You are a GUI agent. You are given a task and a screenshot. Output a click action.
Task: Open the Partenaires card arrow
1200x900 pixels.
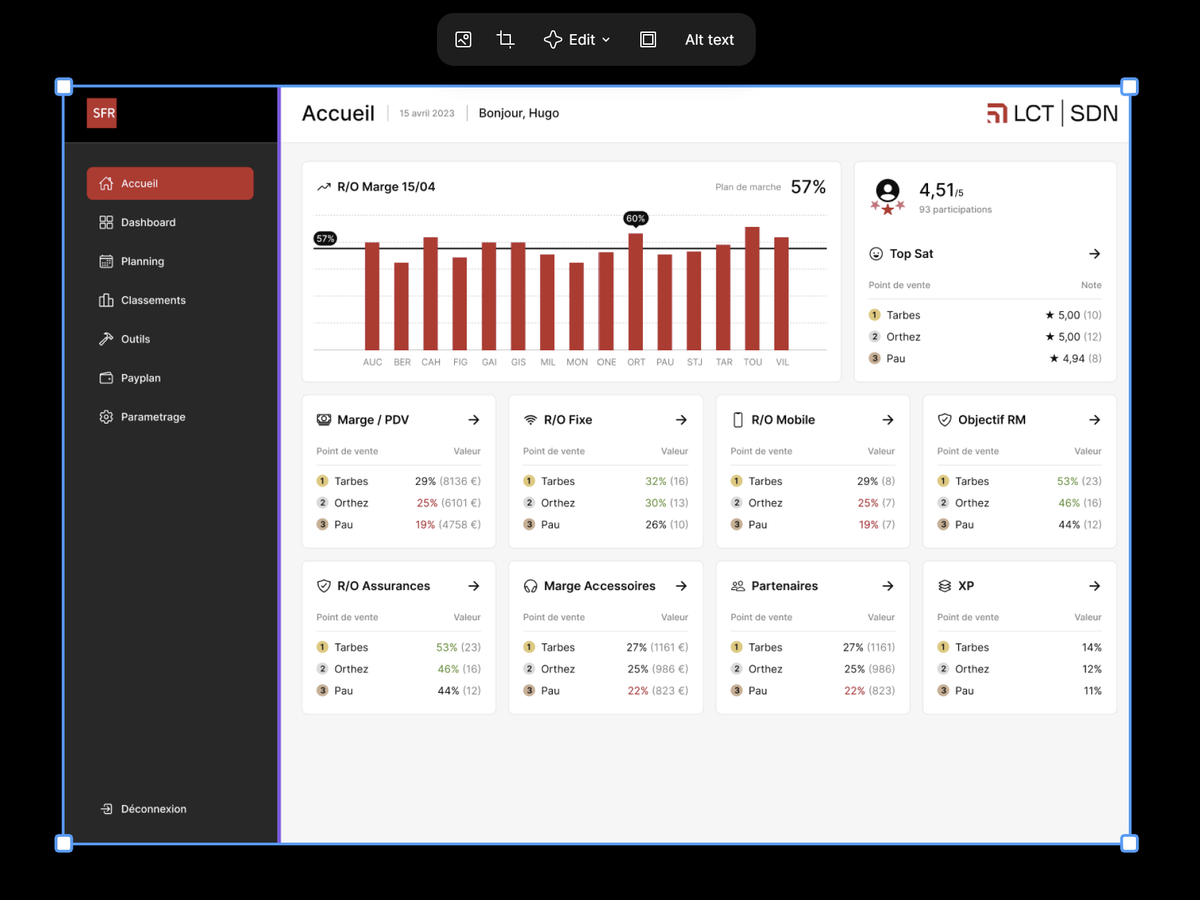pyautogui.click(x=888, y=586)
